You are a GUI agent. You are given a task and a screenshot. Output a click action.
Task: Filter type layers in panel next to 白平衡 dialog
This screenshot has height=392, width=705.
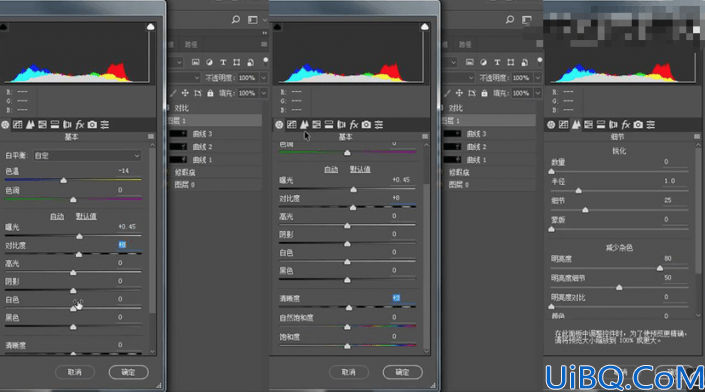pyautogui.click(x=223, y=62)
